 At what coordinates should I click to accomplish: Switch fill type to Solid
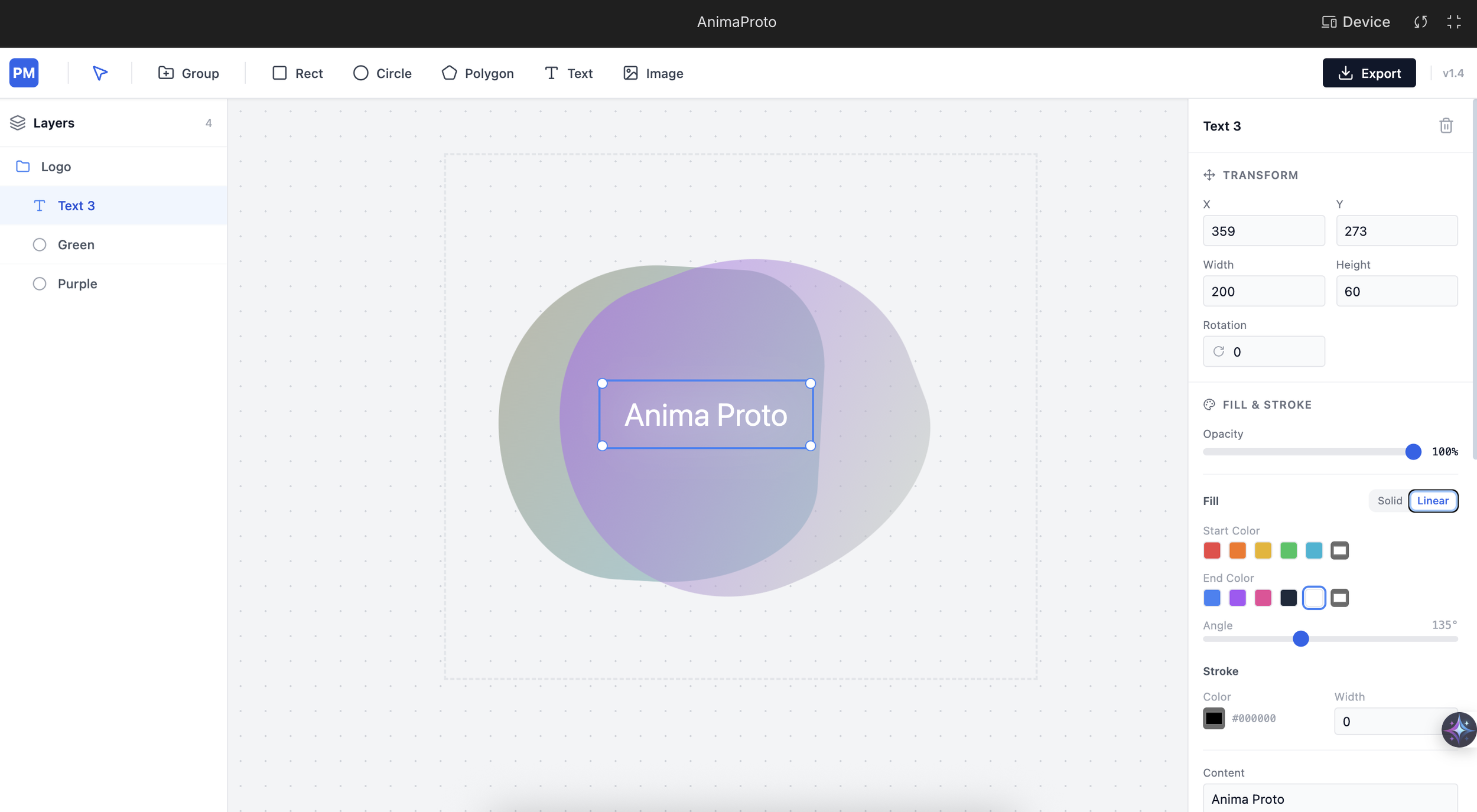pyautogui.click(x=1389, y=501)
